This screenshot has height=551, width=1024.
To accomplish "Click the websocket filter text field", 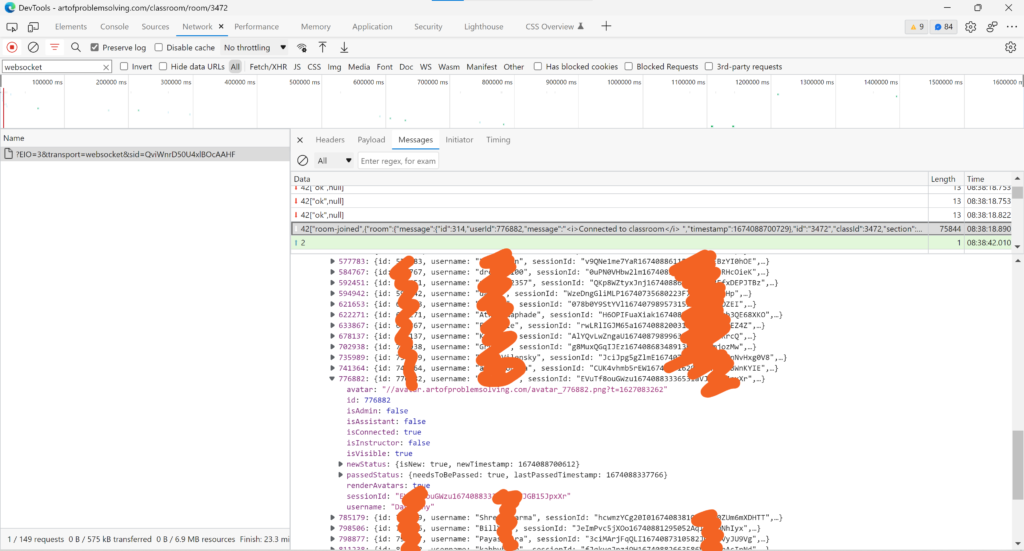I will [50, 67].
